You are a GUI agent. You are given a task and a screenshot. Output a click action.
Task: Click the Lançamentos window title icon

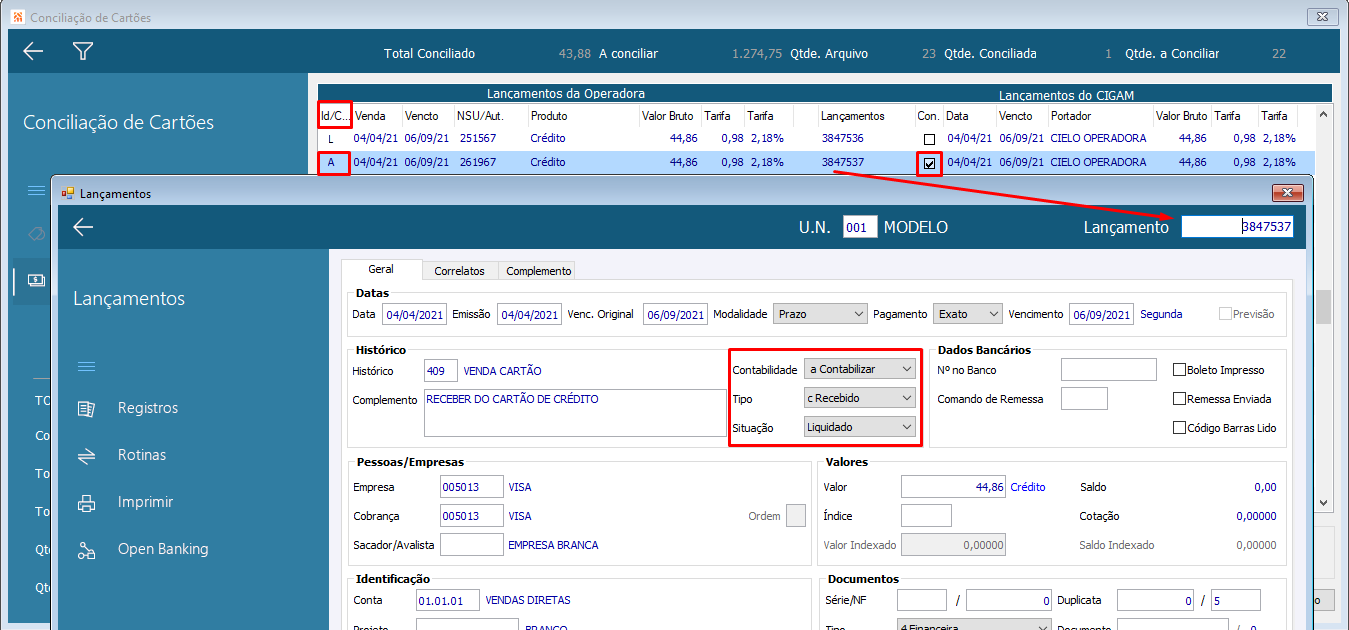(x=68, y=193)
